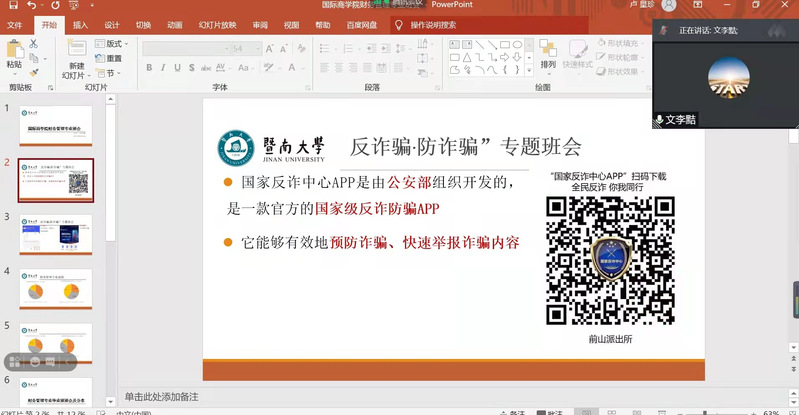Switch to the 审阅 ribbon tab

pos(260,25)
